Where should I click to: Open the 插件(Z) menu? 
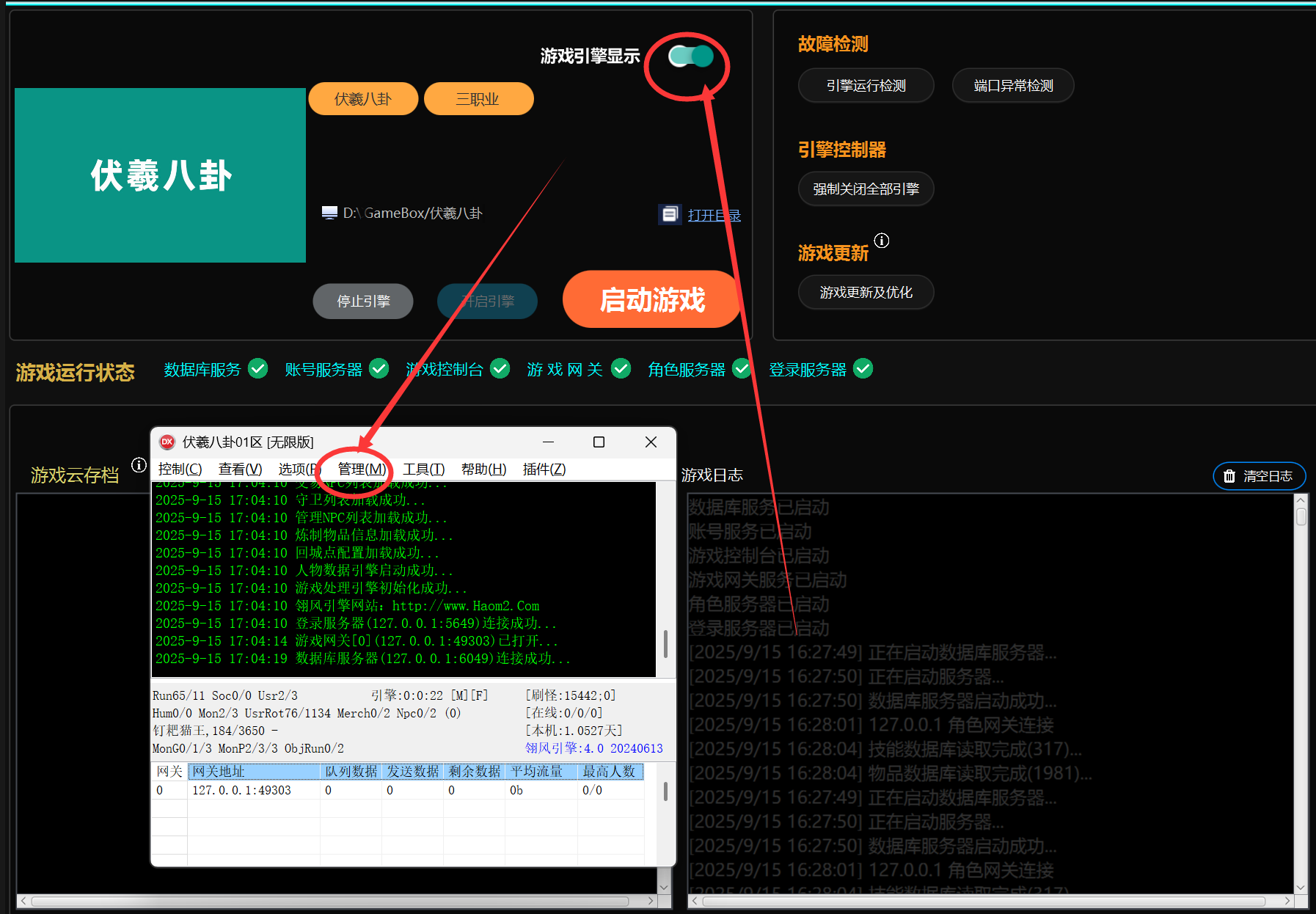(x=544, y=469)
